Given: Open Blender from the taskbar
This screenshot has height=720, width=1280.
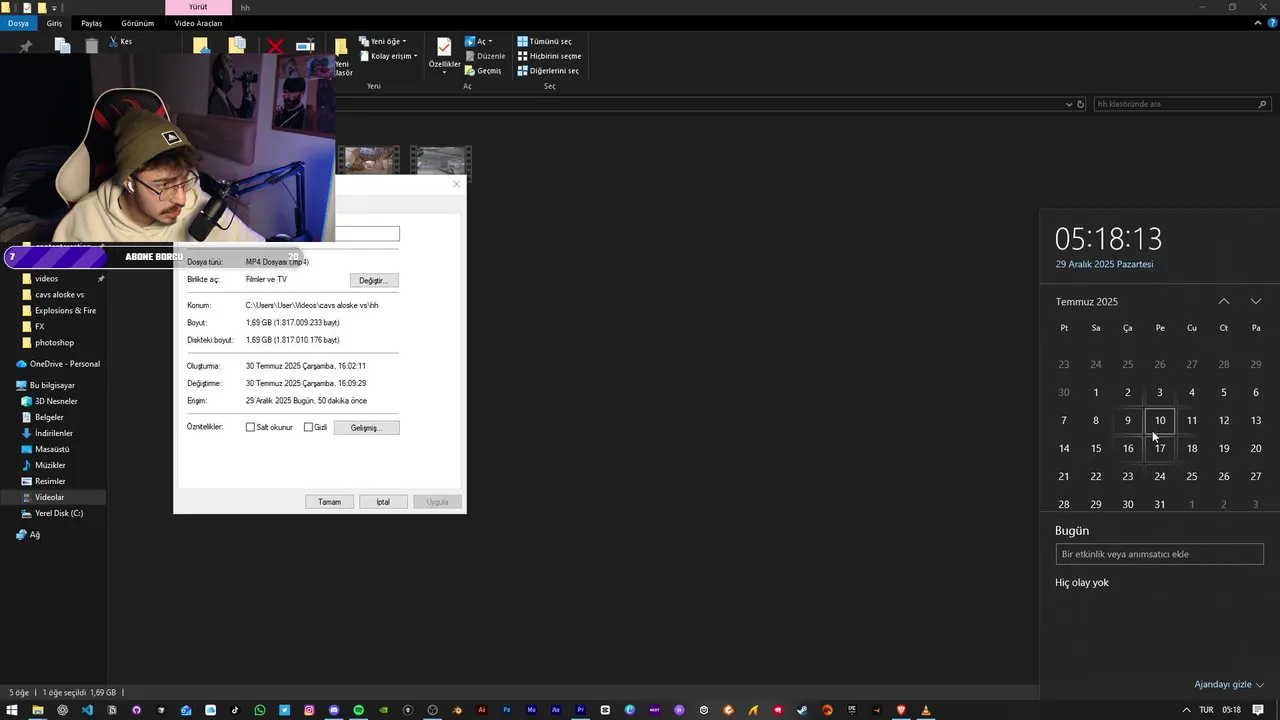Looking at the screenshot, I should (457, 710).
